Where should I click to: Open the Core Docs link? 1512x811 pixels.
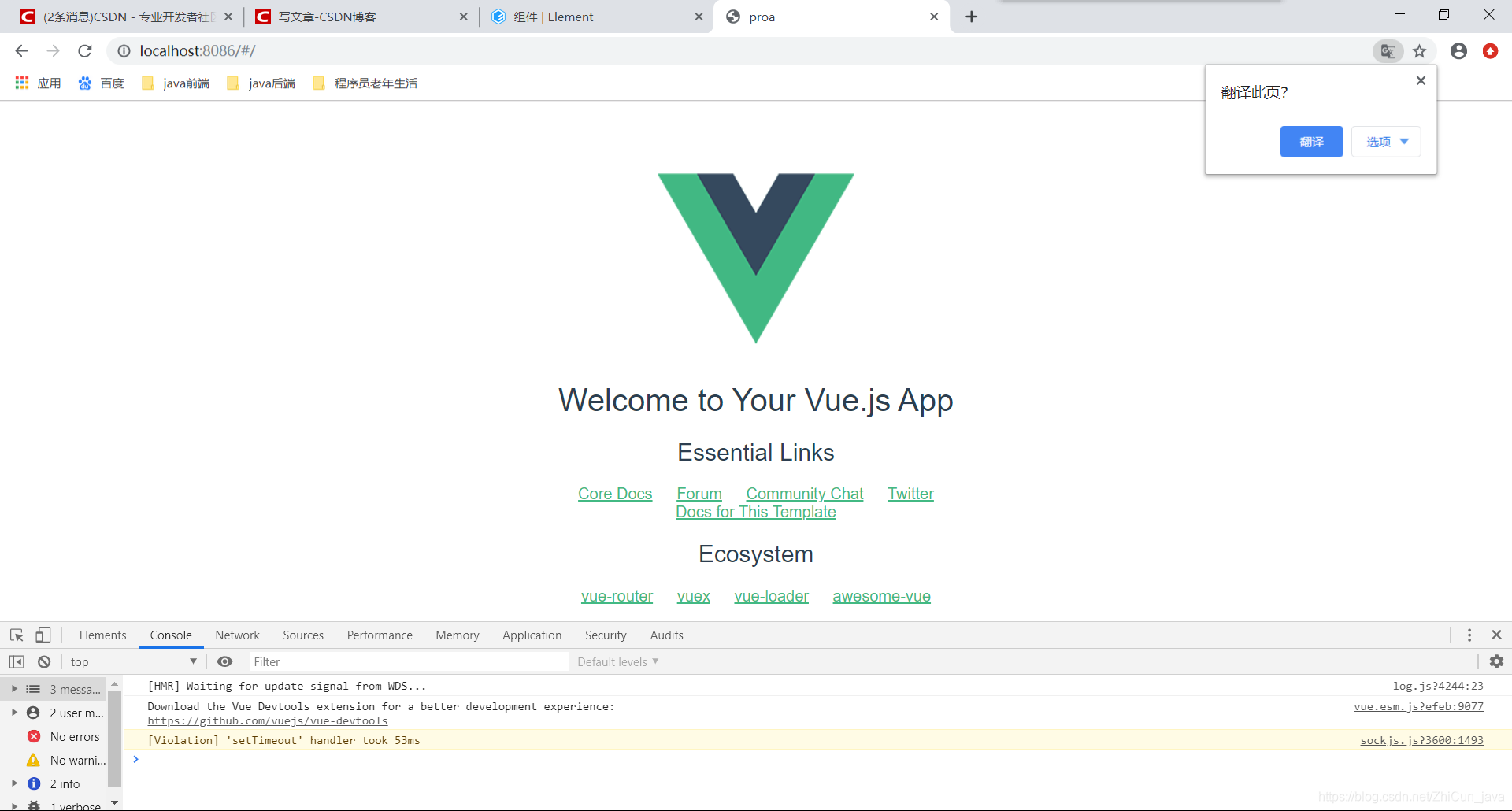pyautogui.click(x=615, y=494)
